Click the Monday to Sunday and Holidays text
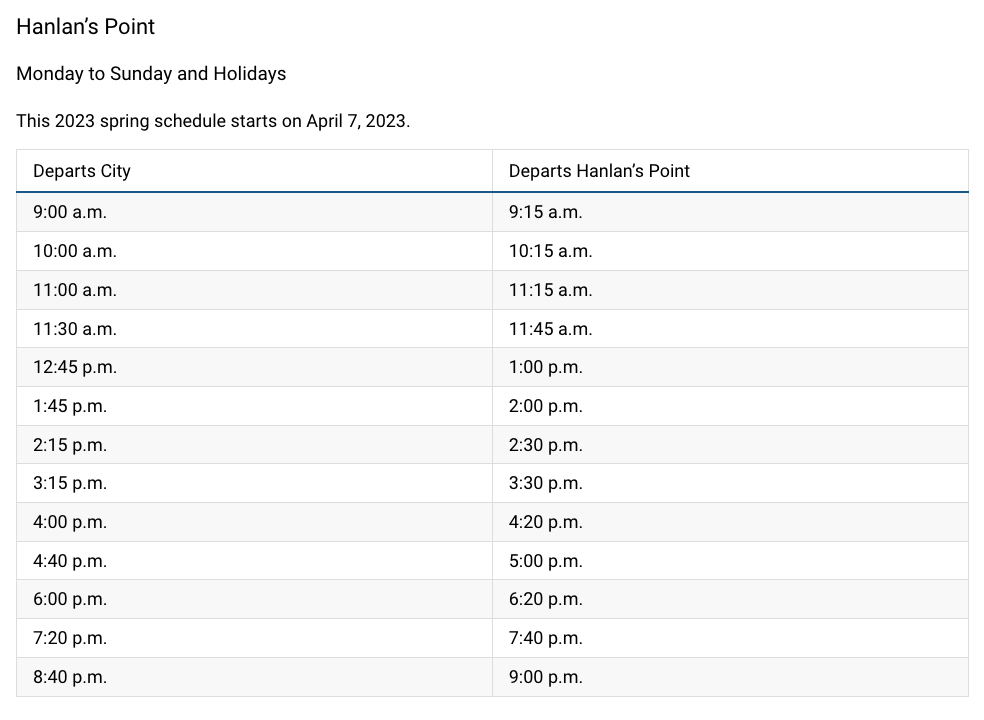 click(x=151, y=74)
